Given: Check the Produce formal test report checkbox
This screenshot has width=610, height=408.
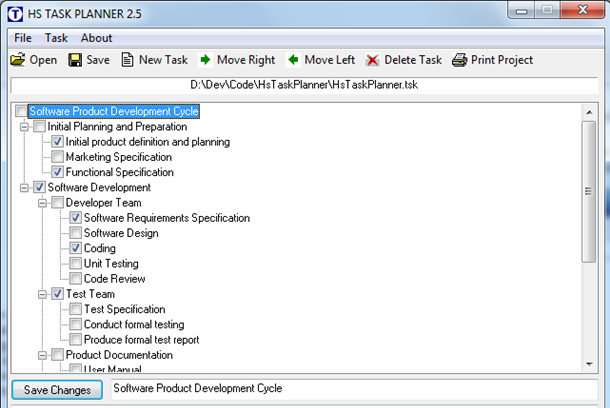Looking at the screenshot, I should 75,340.
